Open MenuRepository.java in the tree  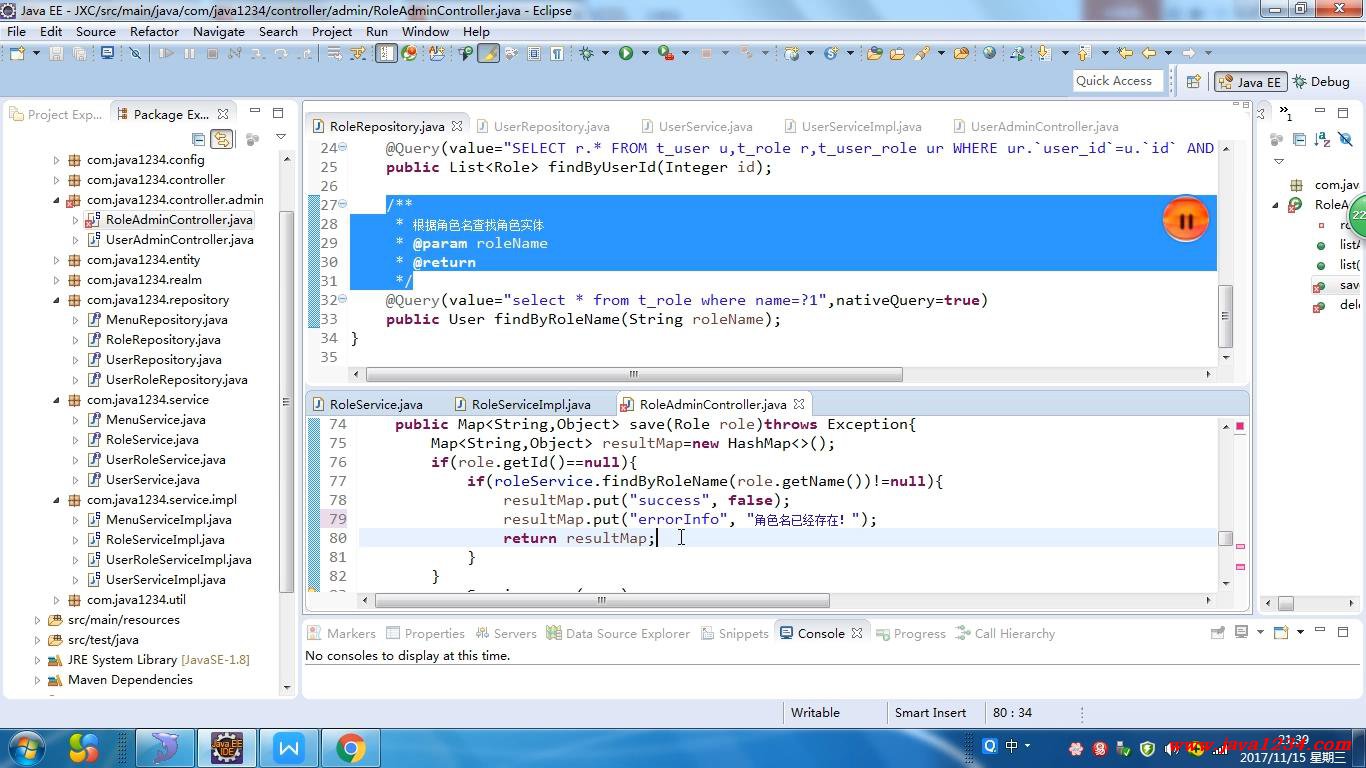pos(166,320)
